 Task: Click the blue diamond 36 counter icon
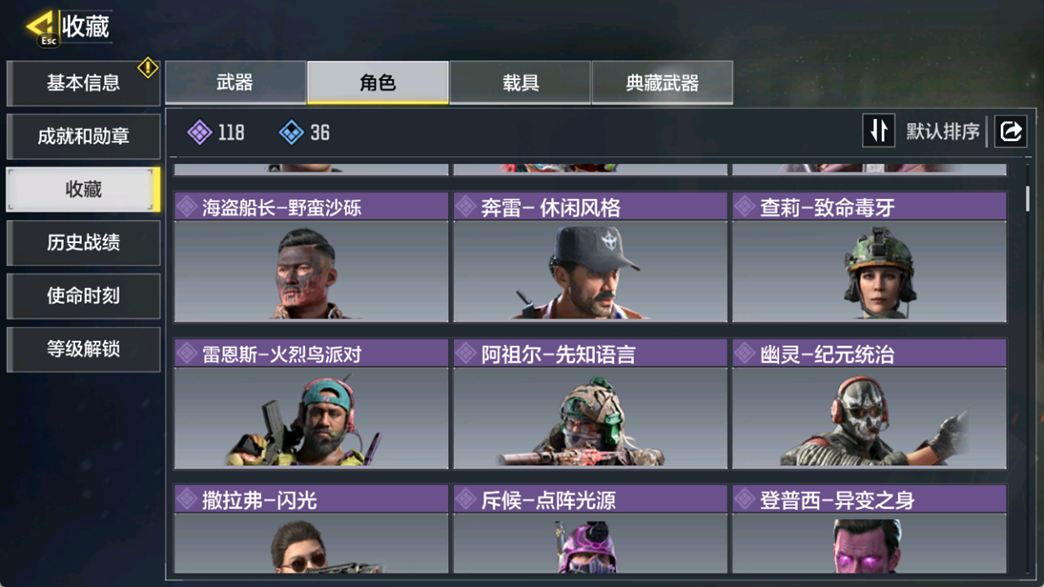tap(291, 132)
